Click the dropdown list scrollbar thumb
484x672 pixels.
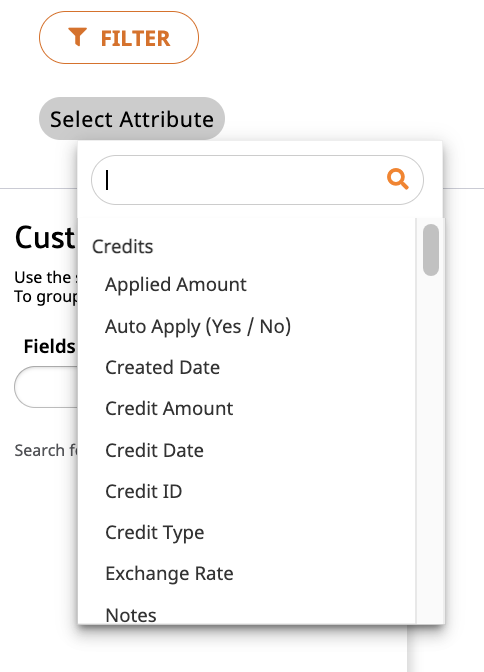click(430, 250)
